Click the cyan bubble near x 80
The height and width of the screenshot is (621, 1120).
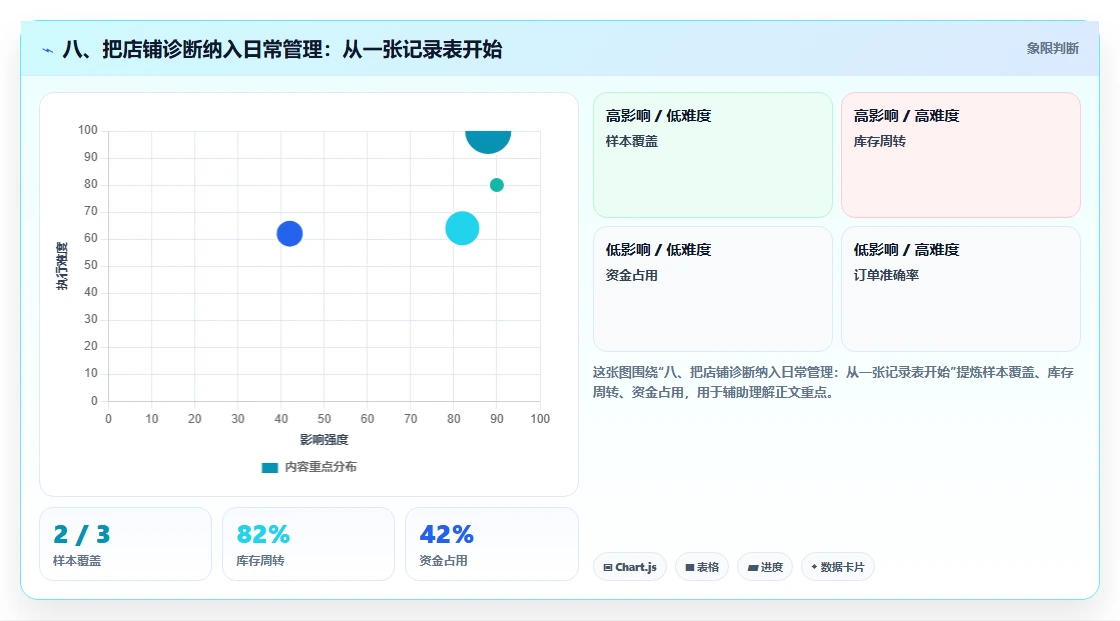pos(462,229)
